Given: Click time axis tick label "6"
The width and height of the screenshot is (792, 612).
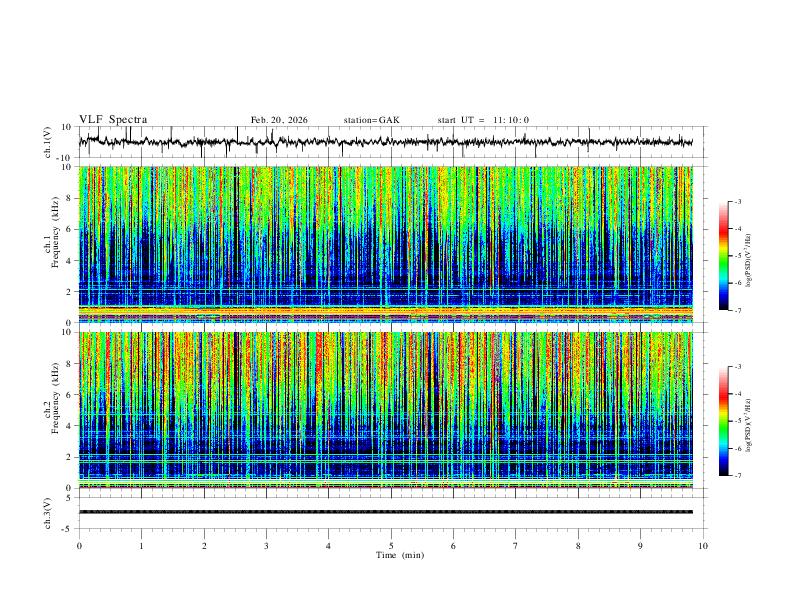Looking at the screenshot, I should coord(454,546).
